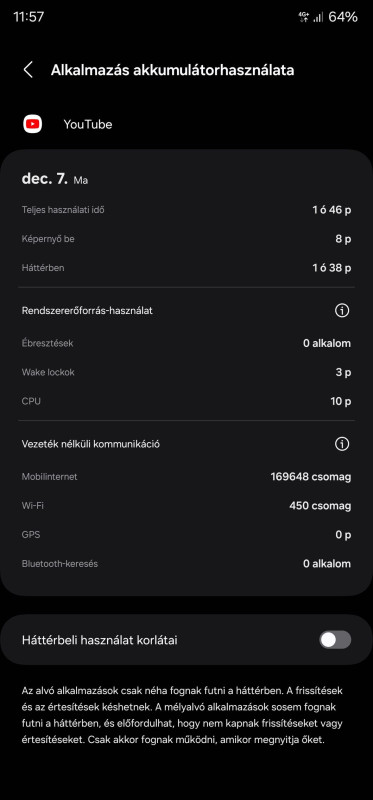Select the Teljes használati idő row
Screen dimensions: 373x800
(186, 210)
